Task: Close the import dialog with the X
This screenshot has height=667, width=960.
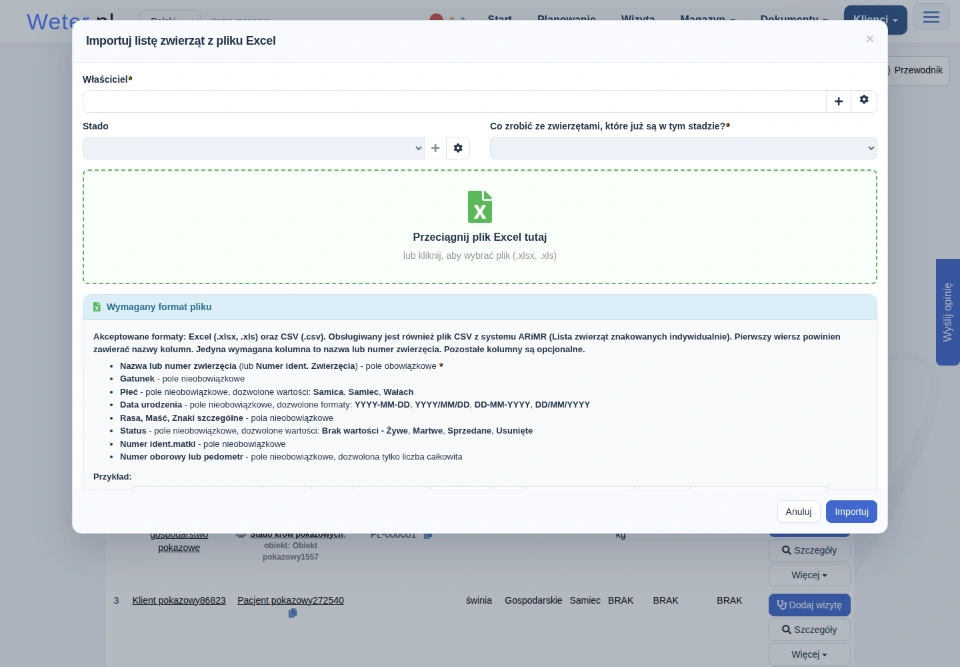Action: (x=869, y=39)
